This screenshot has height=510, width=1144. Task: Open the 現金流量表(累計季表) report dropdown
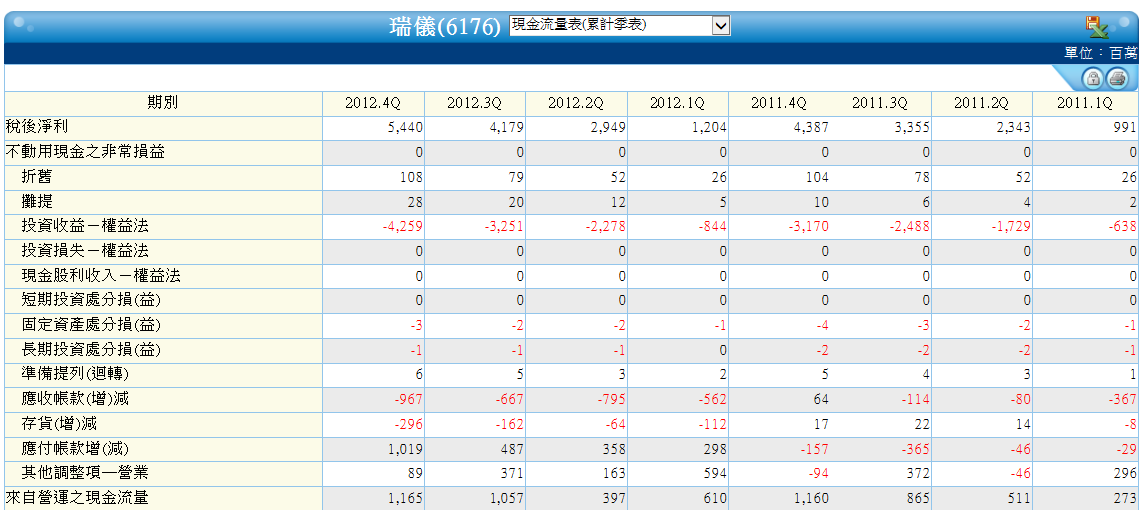pos(620,26)
